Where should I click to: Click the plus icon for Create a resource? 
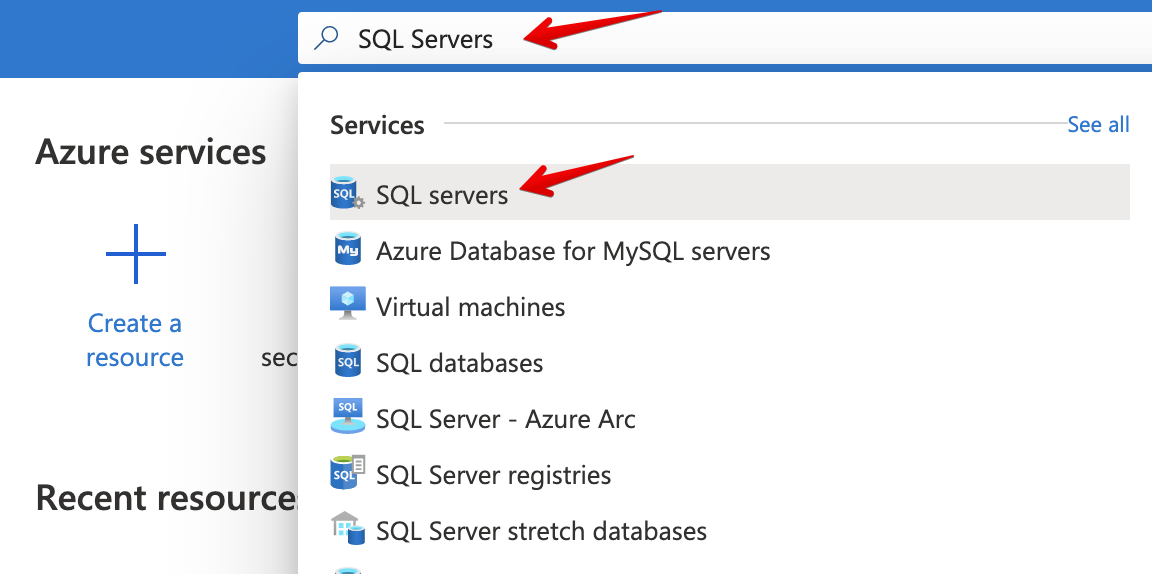coord(135,254)
